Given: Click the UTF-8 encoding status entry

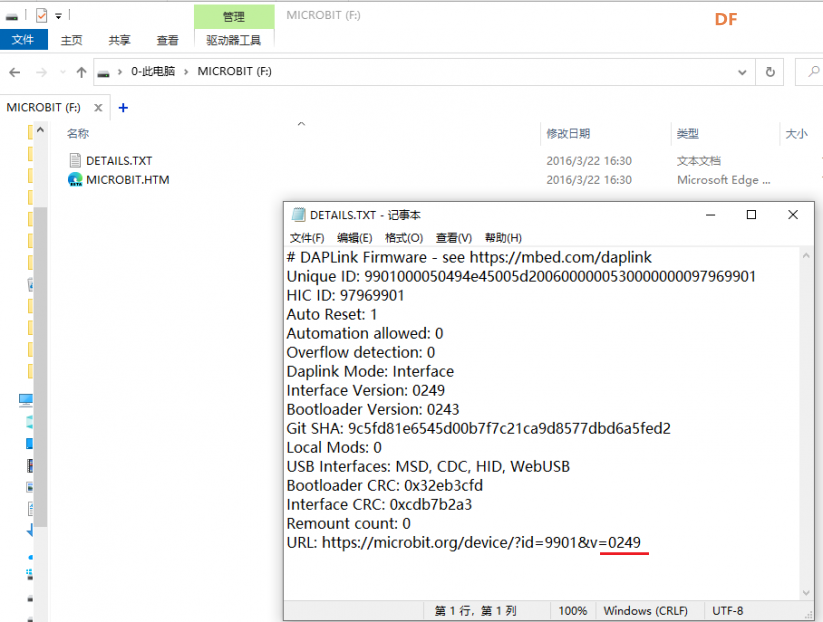Looking at the screenshot, I should tap(727, 611).
